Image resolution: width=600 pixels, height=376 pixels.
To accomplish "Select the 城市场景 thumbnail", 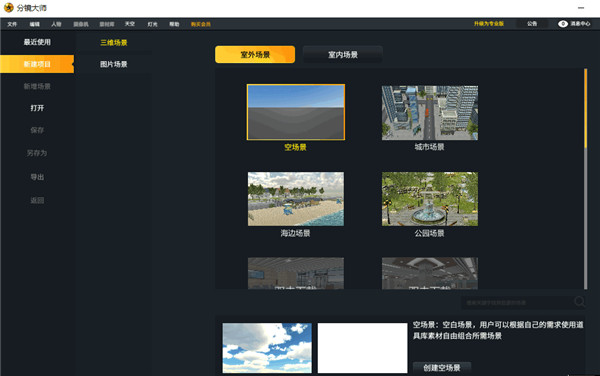I will 430,112.
